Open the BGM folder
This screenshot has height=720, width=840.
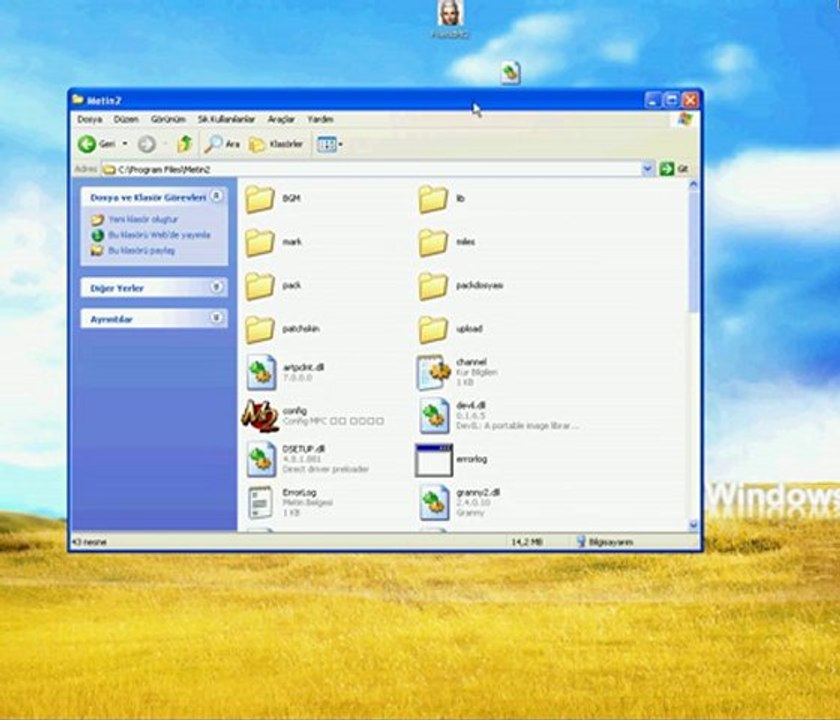260,199
